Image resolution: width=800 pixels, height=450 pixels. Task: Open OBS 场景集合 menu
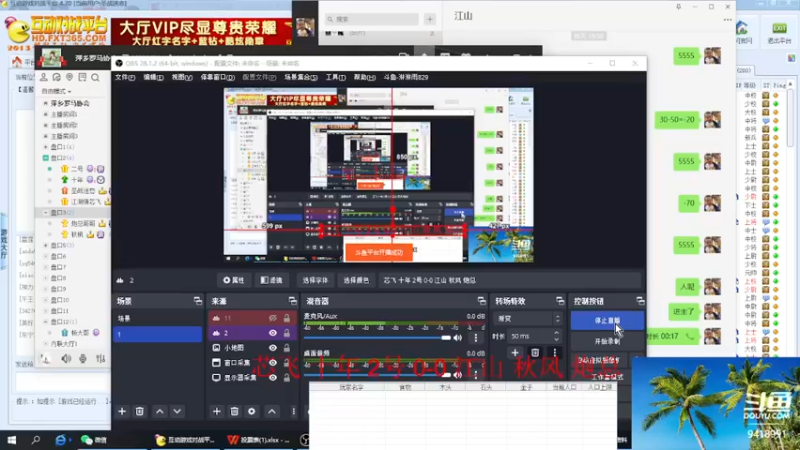point(301,78)
